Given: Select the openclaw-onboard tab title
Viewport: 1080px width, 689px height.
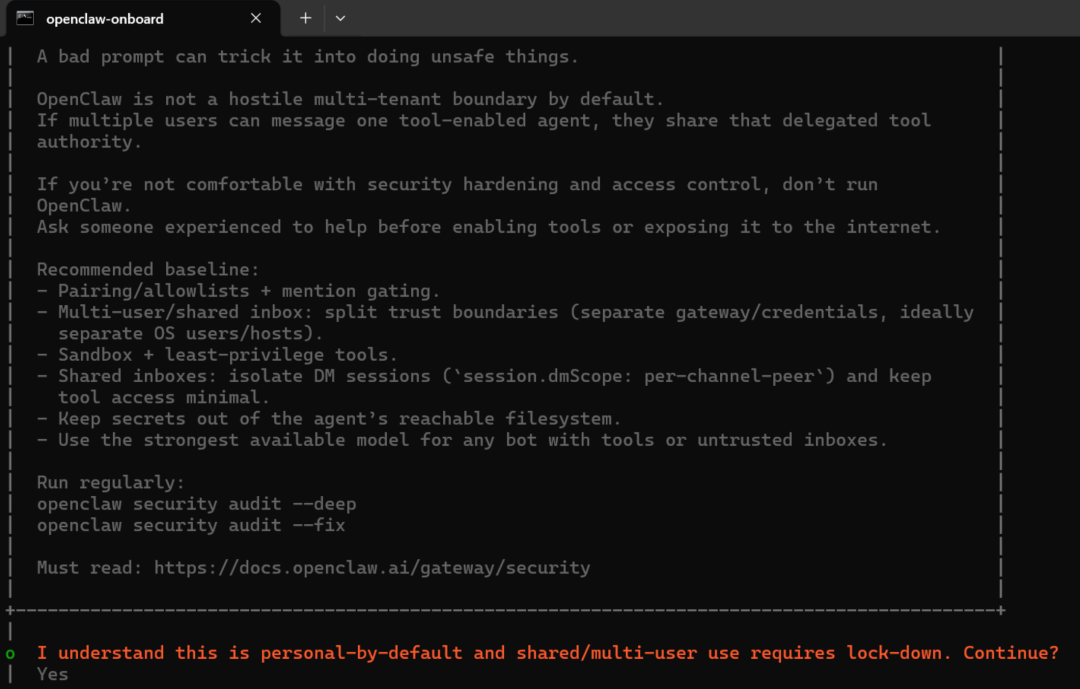Looking at the screenshot, I should coord(105,19).
